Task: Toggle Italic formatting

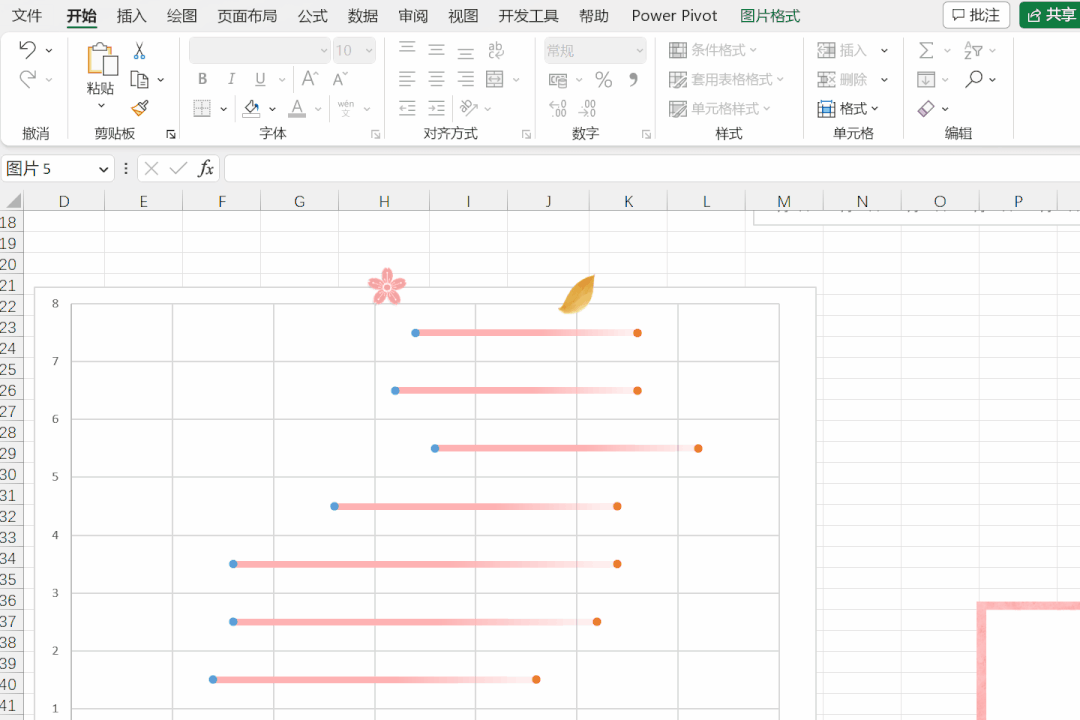Action: click(231, 79)
